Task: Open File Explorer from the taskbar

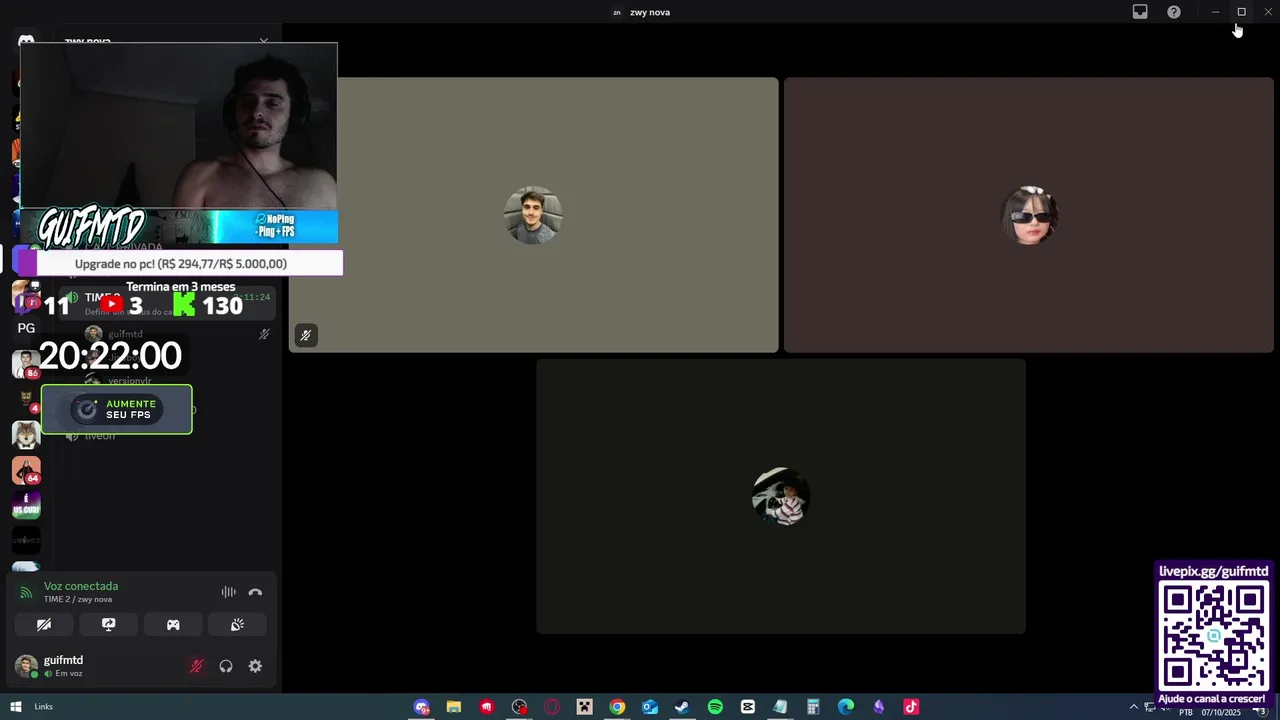Action: (x=454, y=707)
